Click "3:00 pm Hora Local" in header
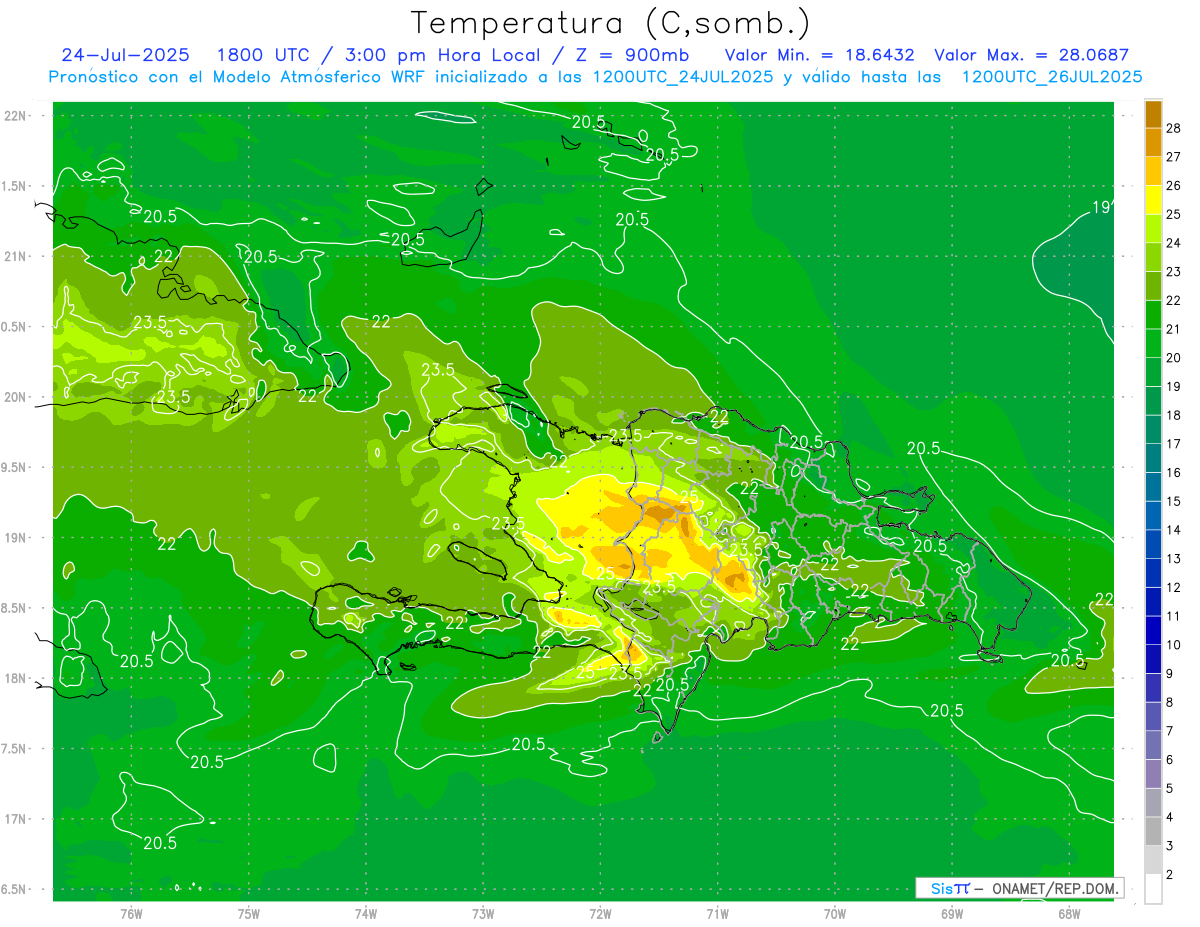 point(441,55)
